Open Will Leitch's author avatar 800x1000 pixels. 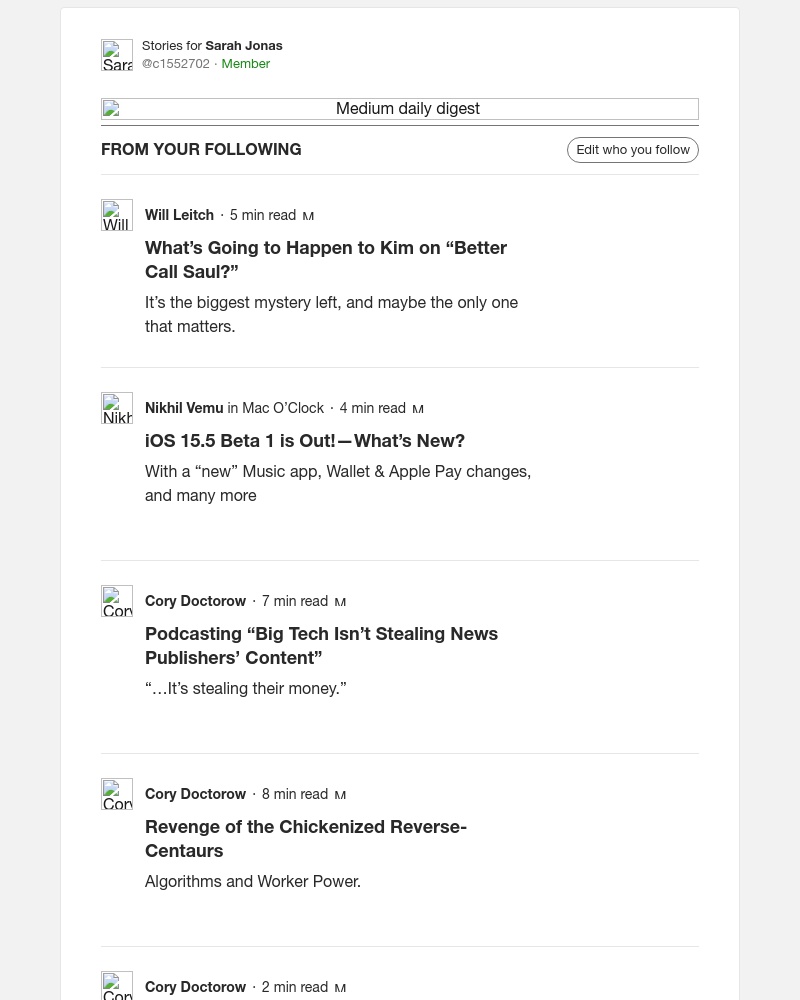(117, 215)
